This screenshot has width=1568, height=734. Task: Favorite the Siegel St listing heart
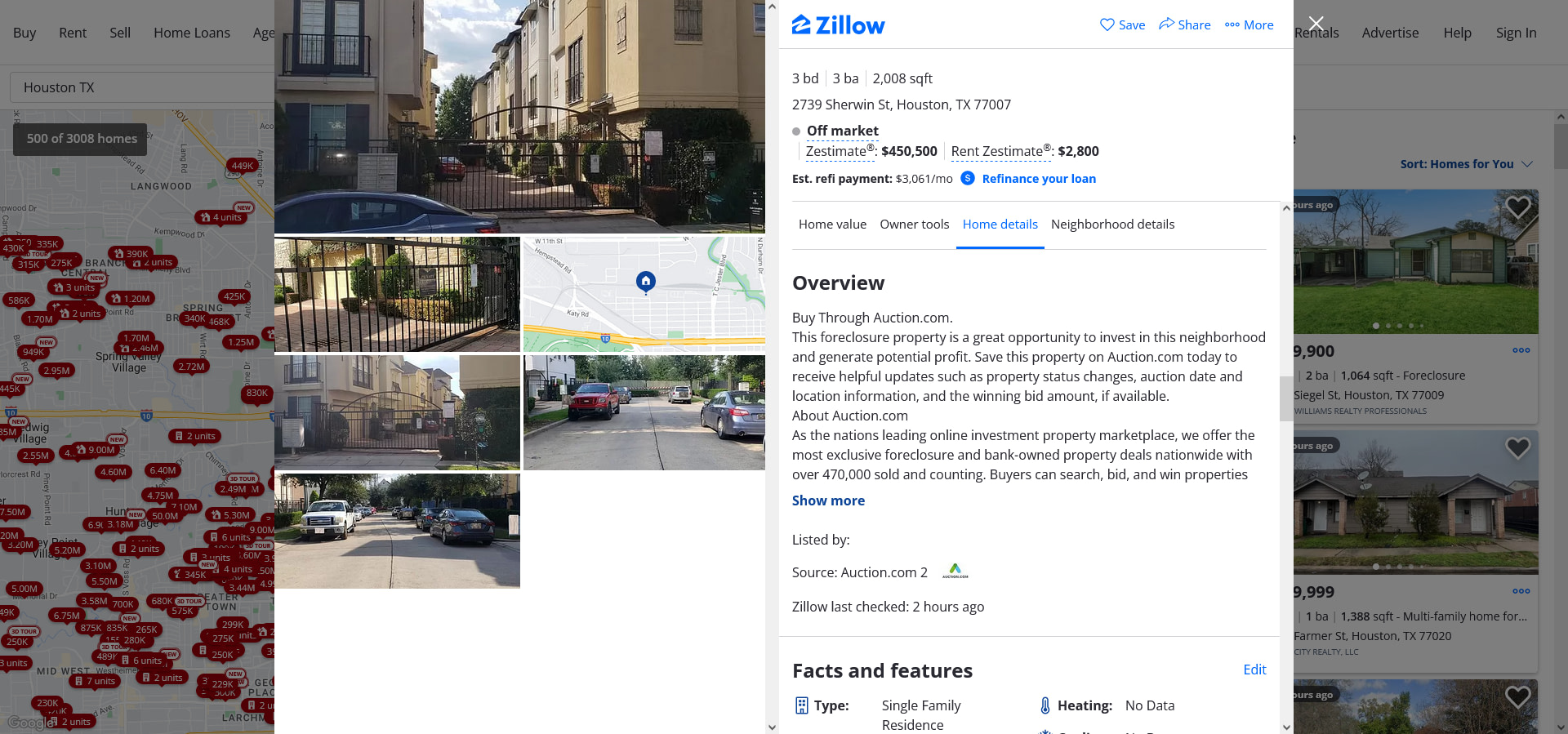pyautogui.click(x=1518, y=207)
